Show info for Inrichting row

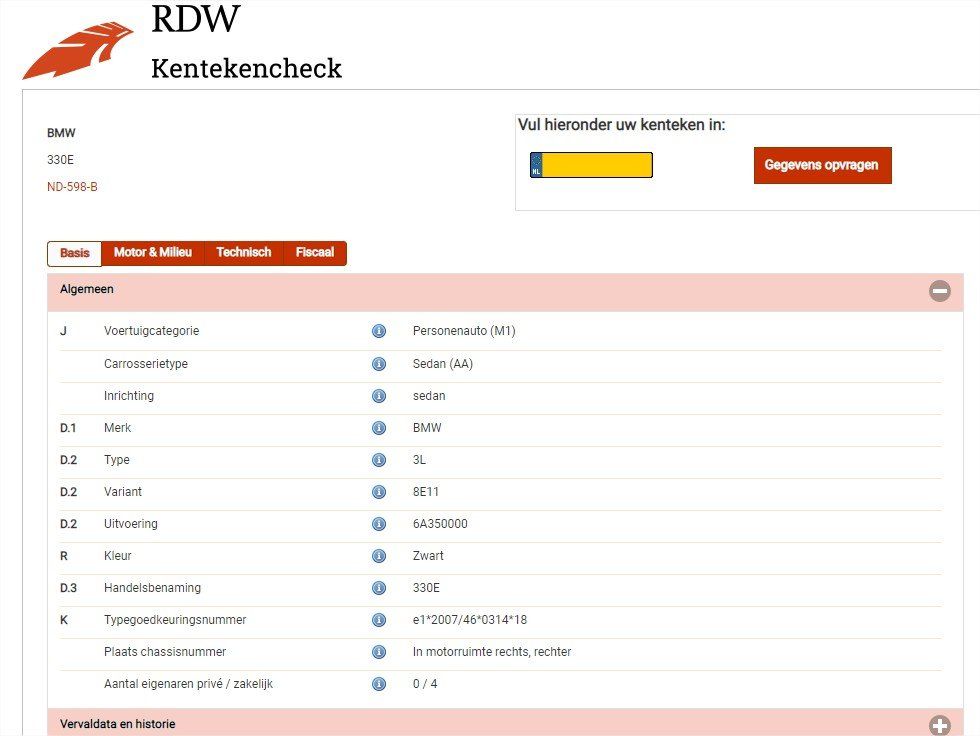379,395
